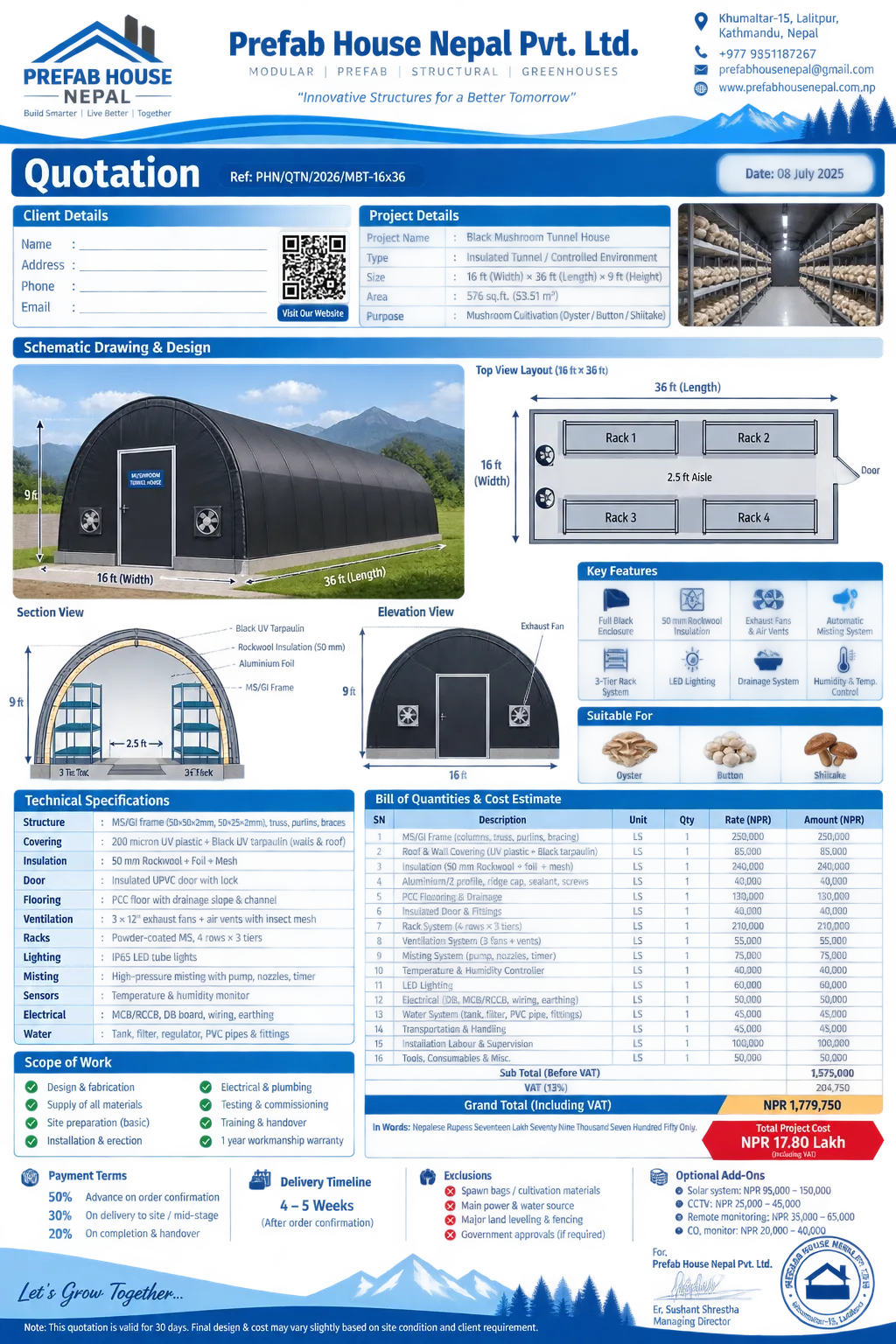Click the red NPR 17.80 Lakh total cost badge

pos(793,1140)
